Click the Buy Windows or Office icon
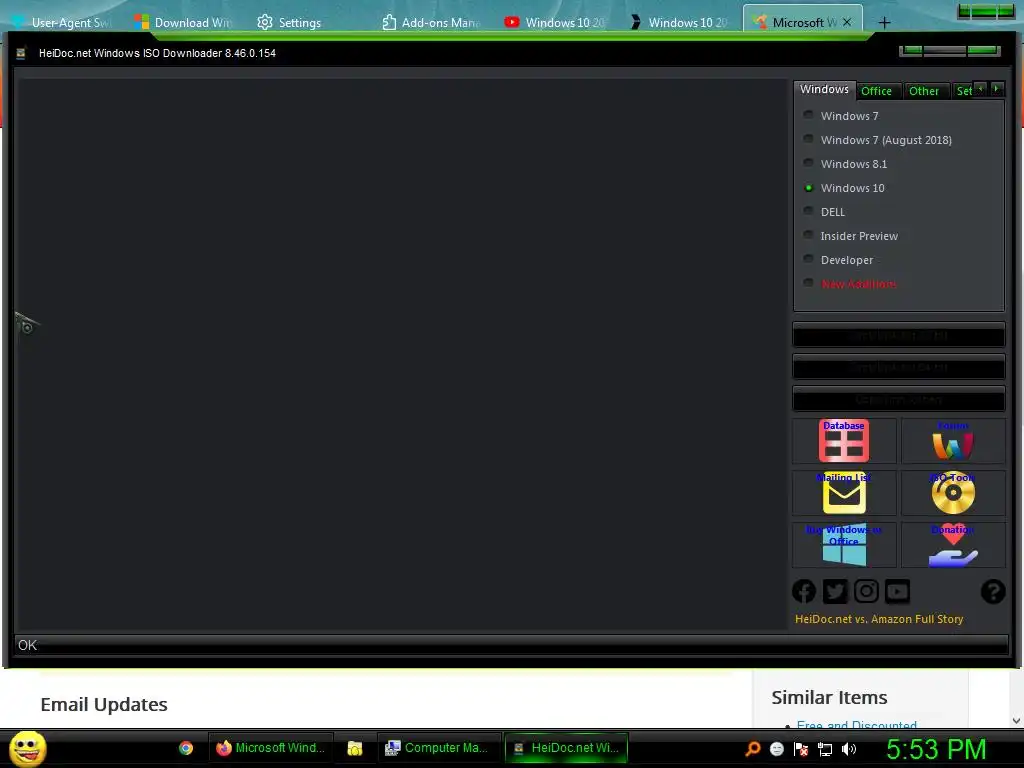 coord(844,545)
